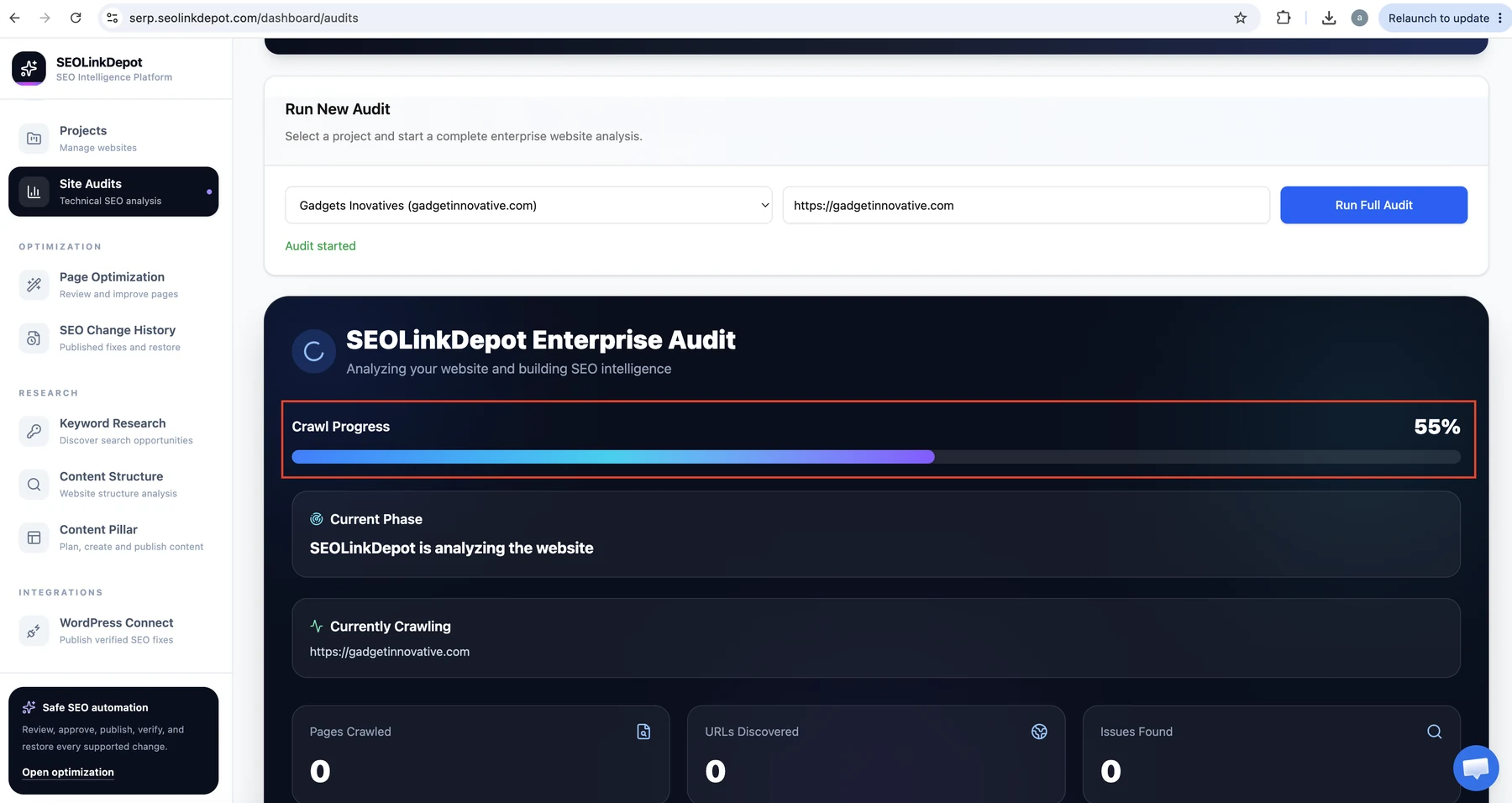Open the browser downloads icon

point(1329,18)
